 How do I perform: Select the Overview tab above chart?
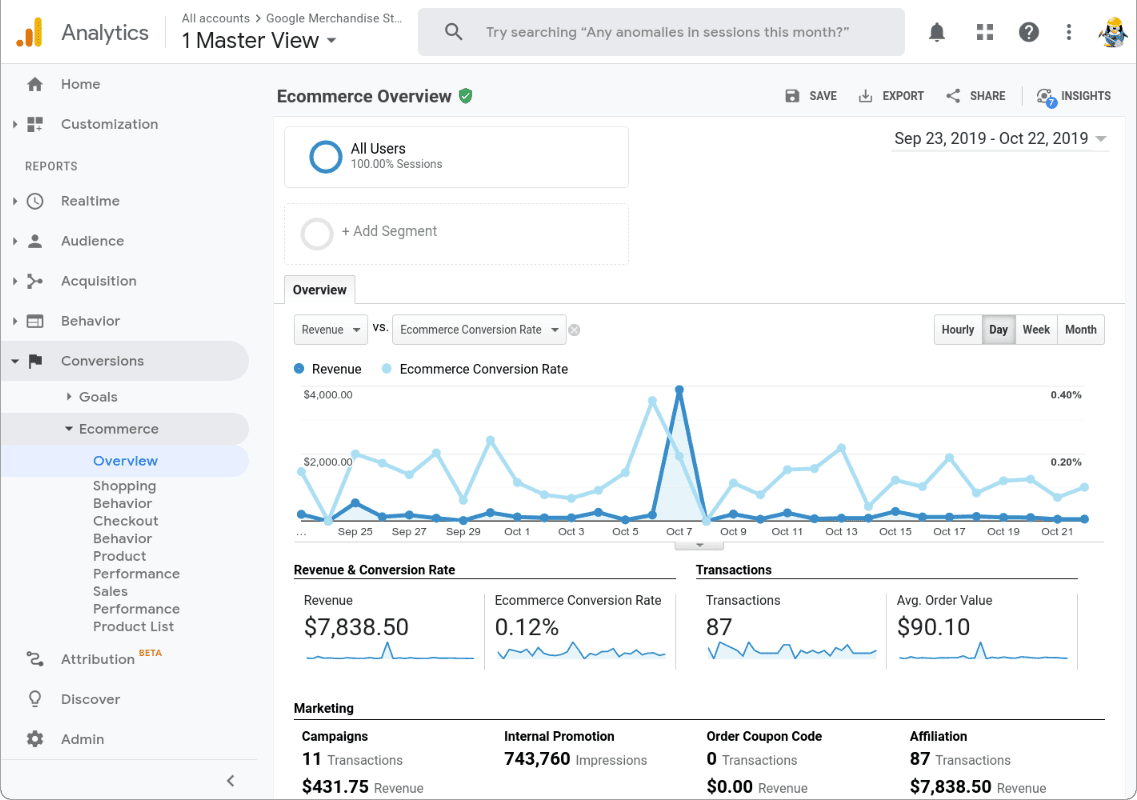[319, 290]
